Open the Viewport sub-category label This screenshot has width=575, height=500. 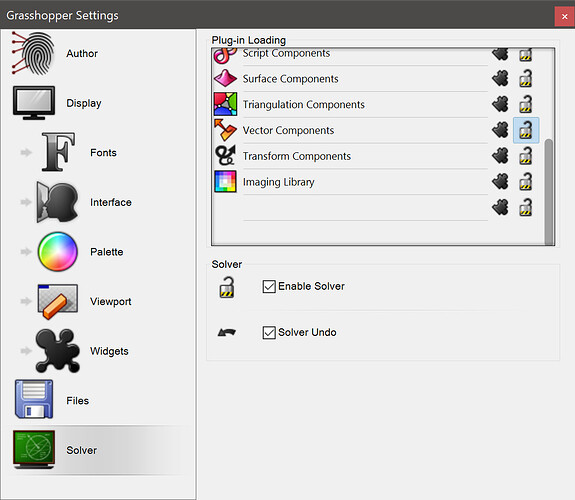click(x=110, y=302)
